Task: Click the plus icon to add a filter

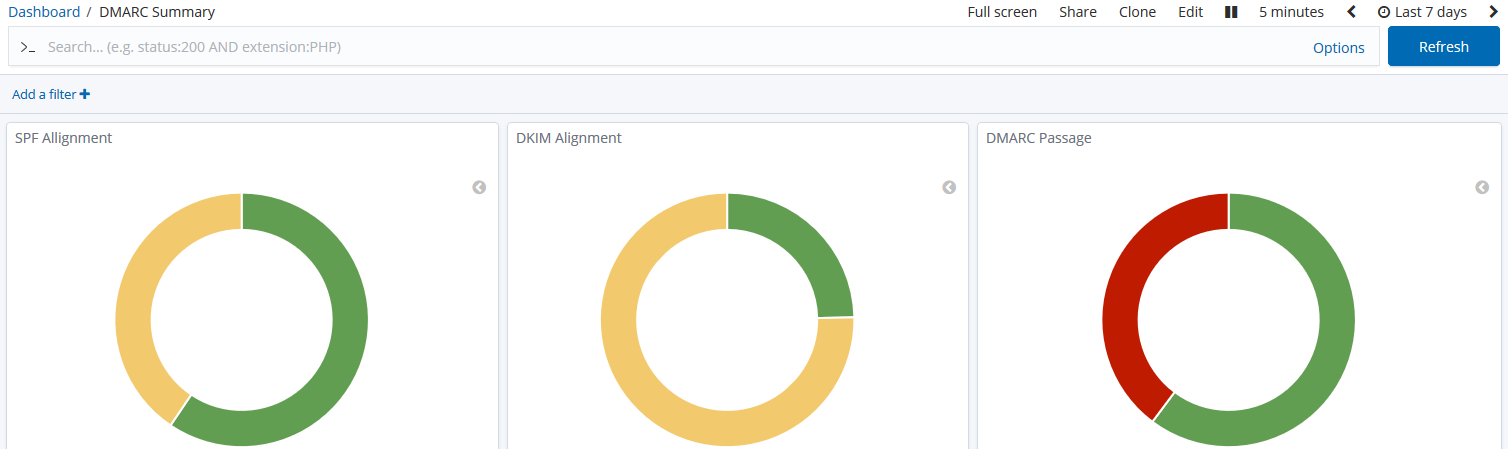Action: [85, 94]
